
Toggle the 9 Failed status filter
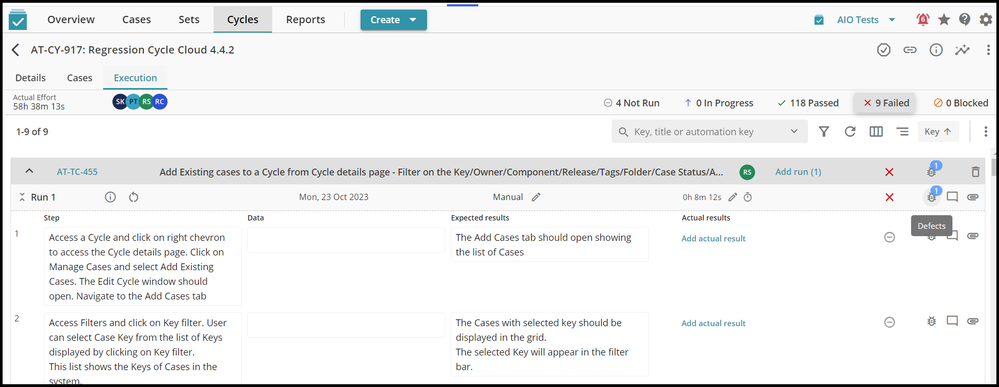click(886, 103)
